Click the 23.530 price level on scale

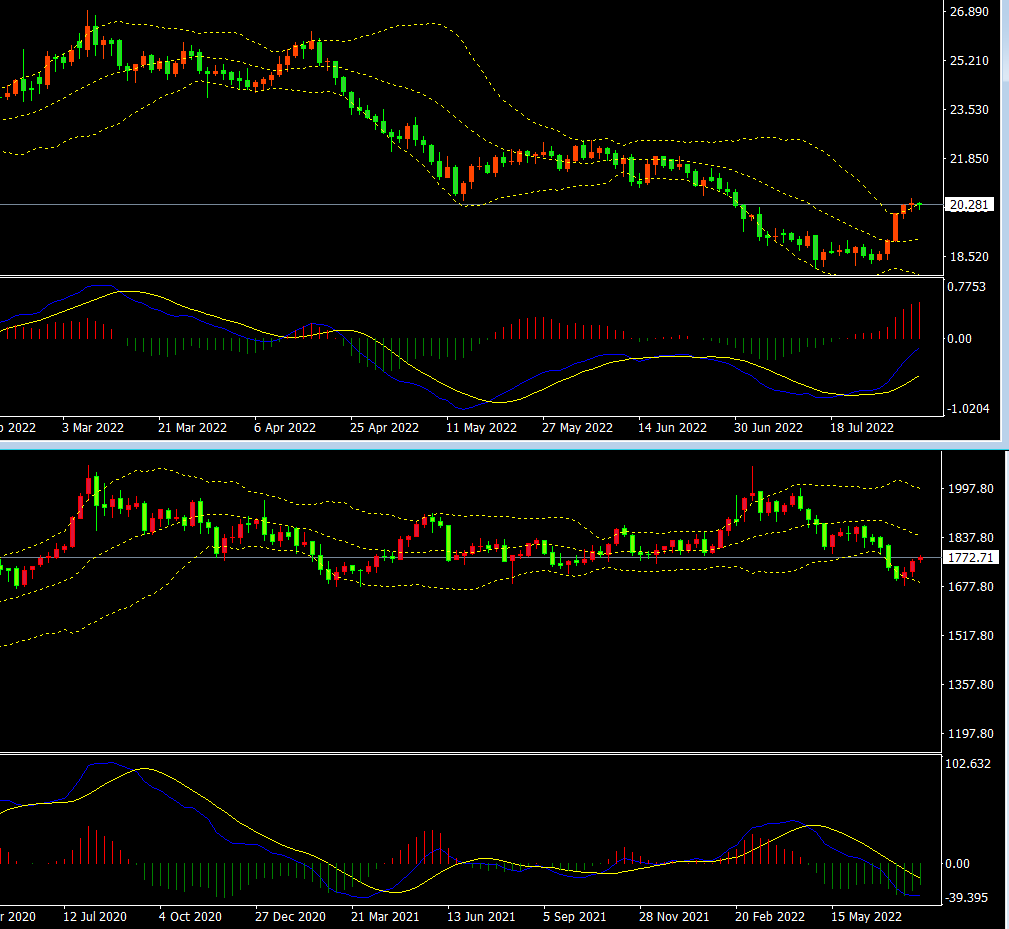[x=969, y=110]
